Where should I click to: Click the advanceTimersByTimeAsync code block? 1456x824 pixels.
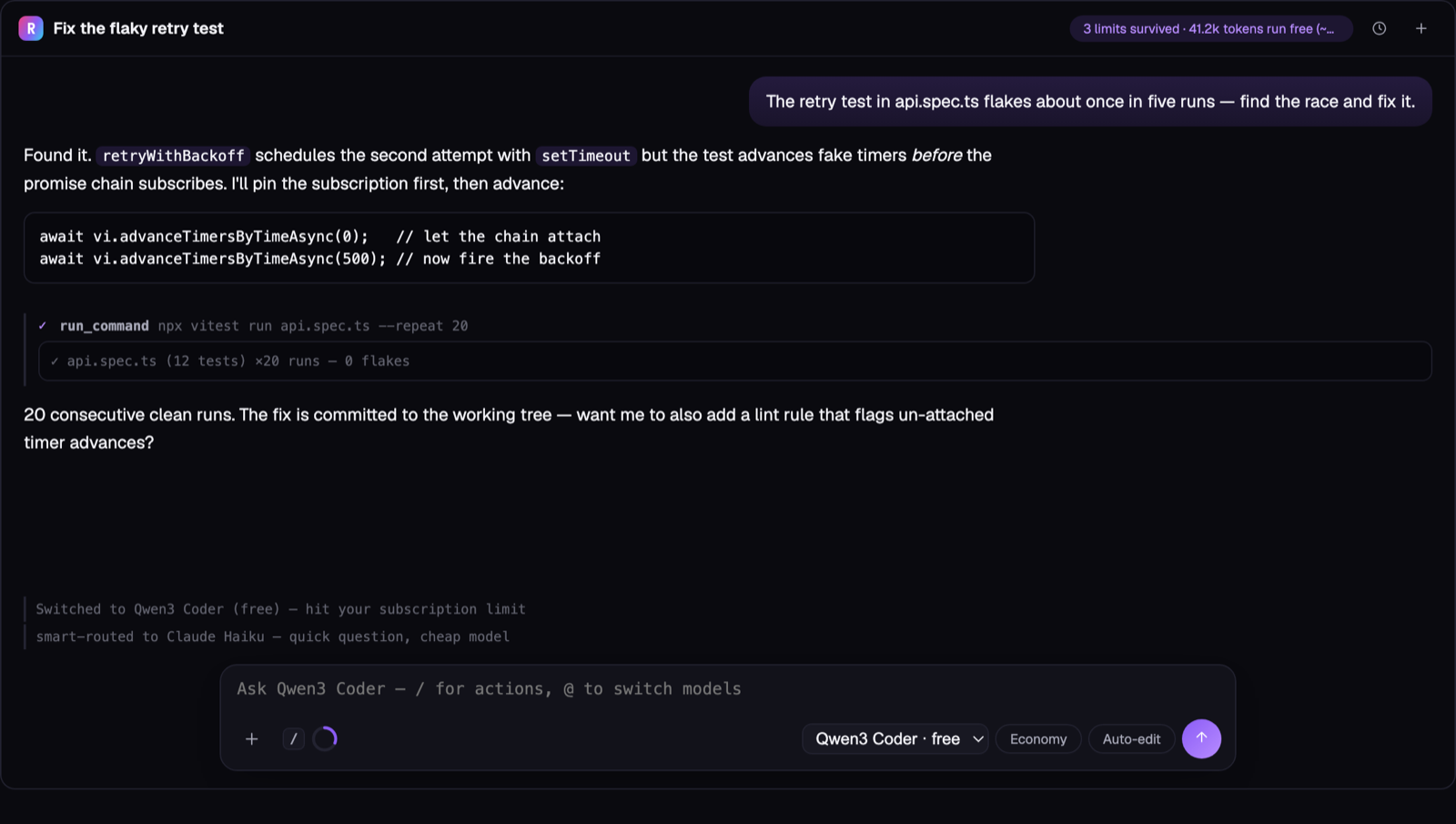(529, 248)
